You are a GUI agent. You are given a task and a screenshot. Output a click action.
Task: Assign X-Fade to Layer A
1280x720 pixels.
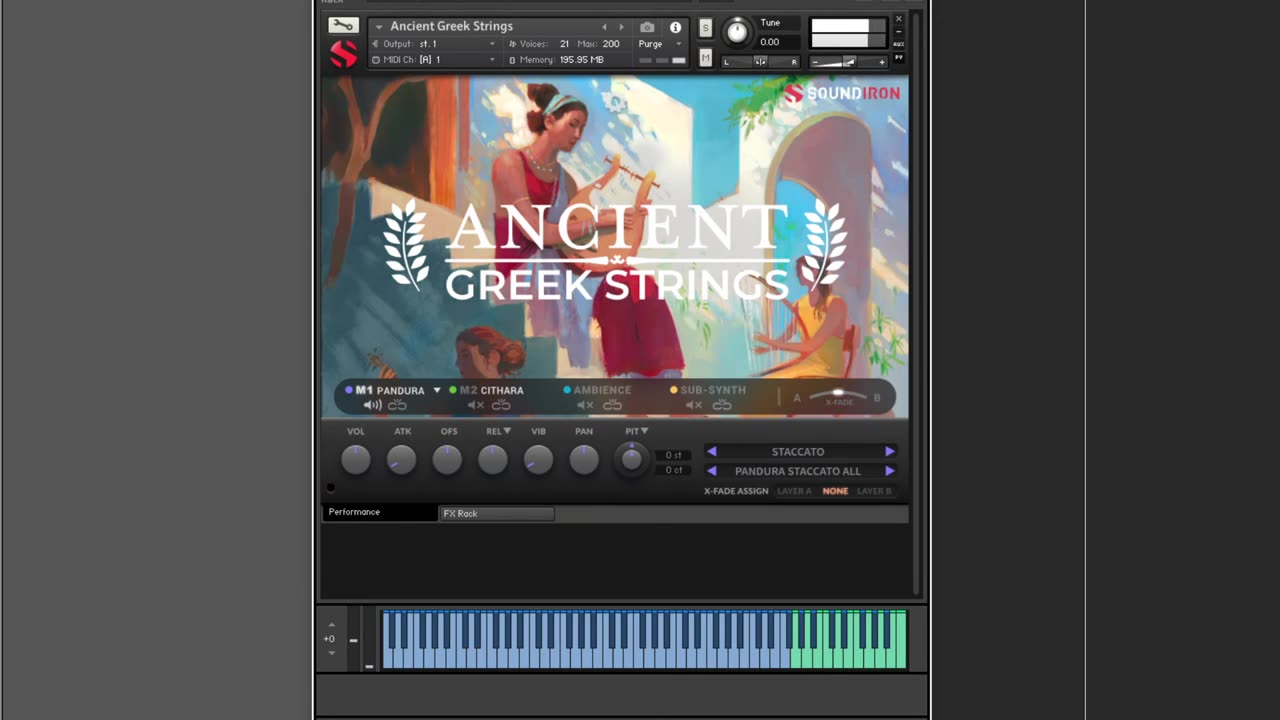click(x=795, y=491)
